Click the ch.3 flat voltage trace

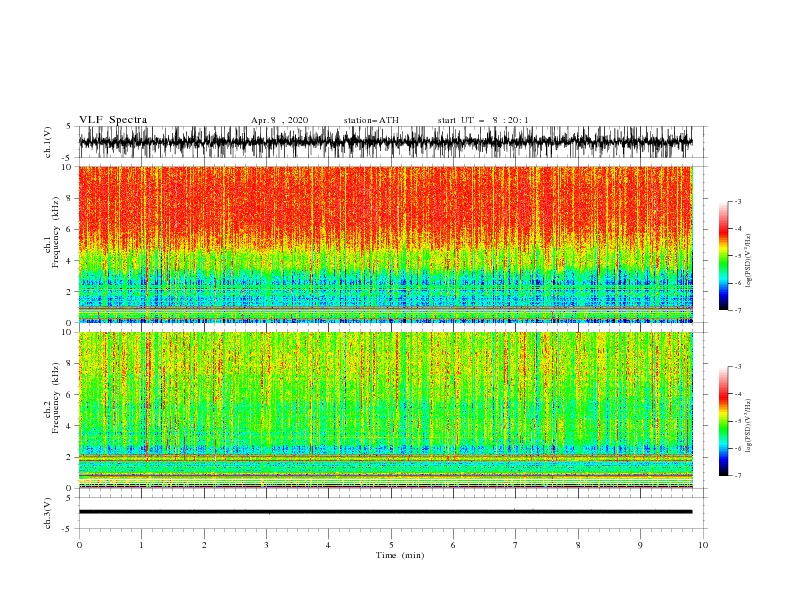click(x=385, y=512)
